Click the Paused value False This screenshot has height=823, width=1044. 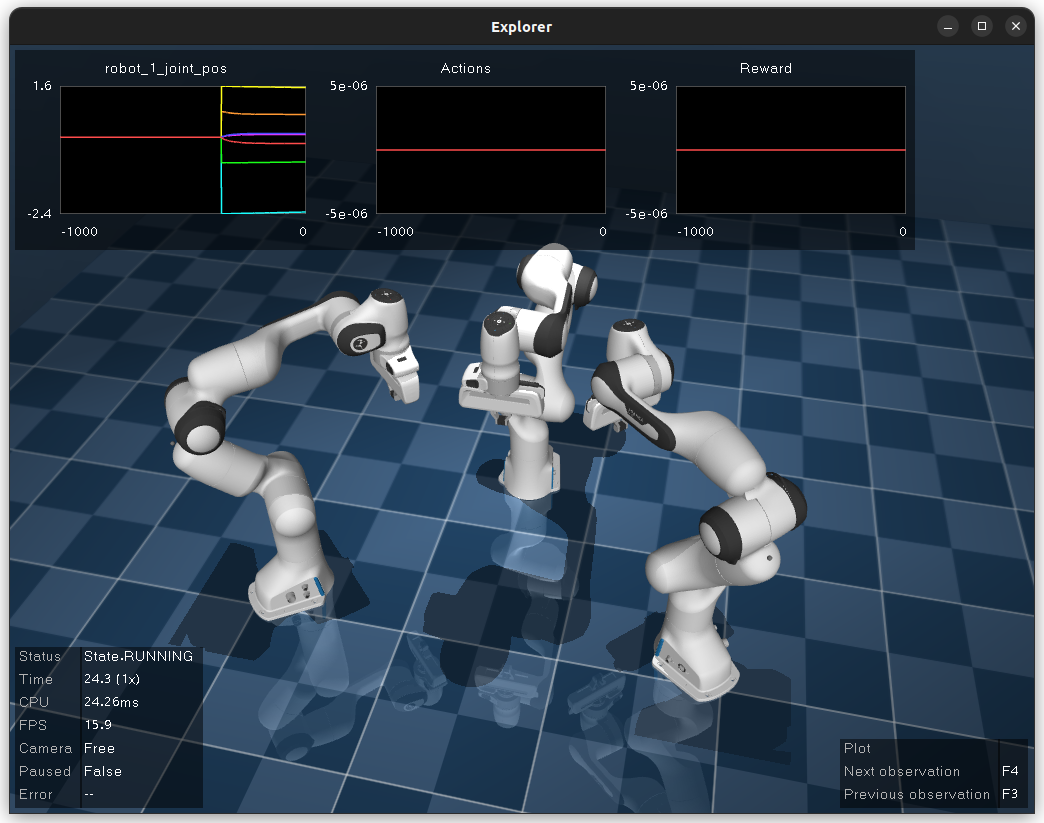(103, 771)
